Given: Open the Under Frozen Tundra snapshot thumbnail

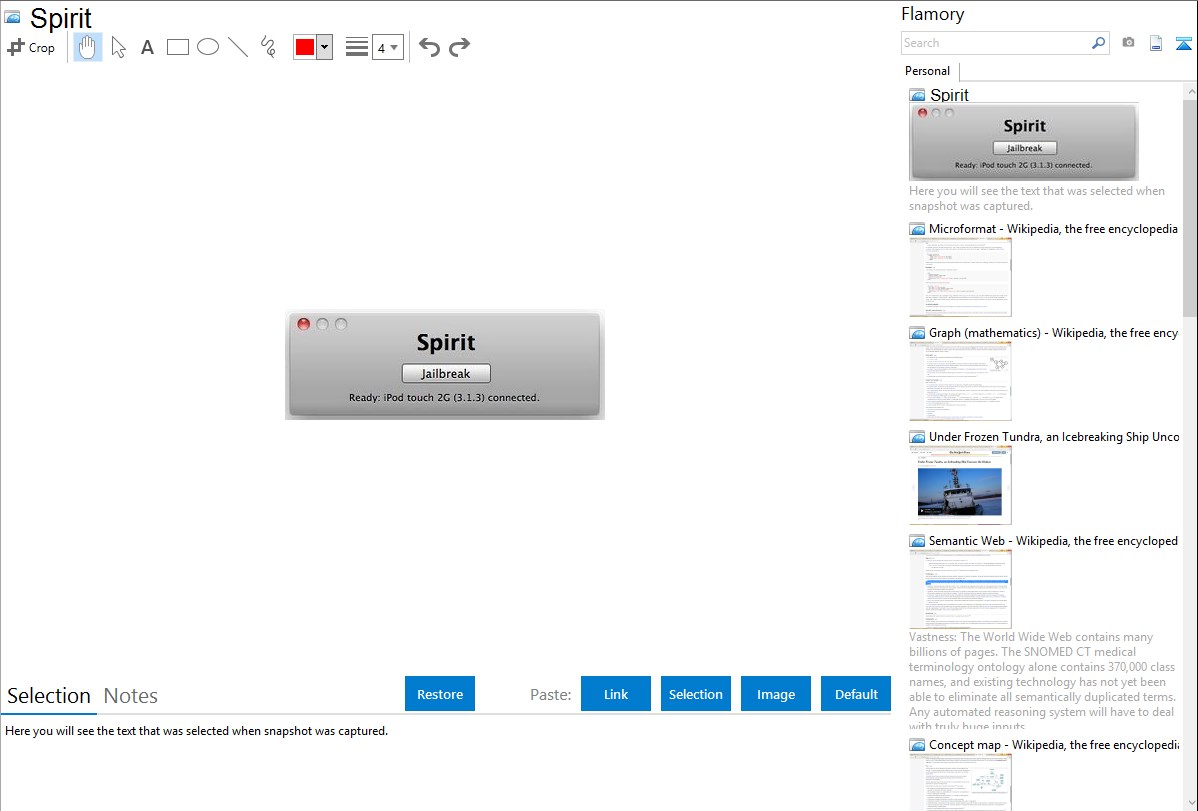Looking at the screenshot, I should pyautogui.click(x=960, y=485).
